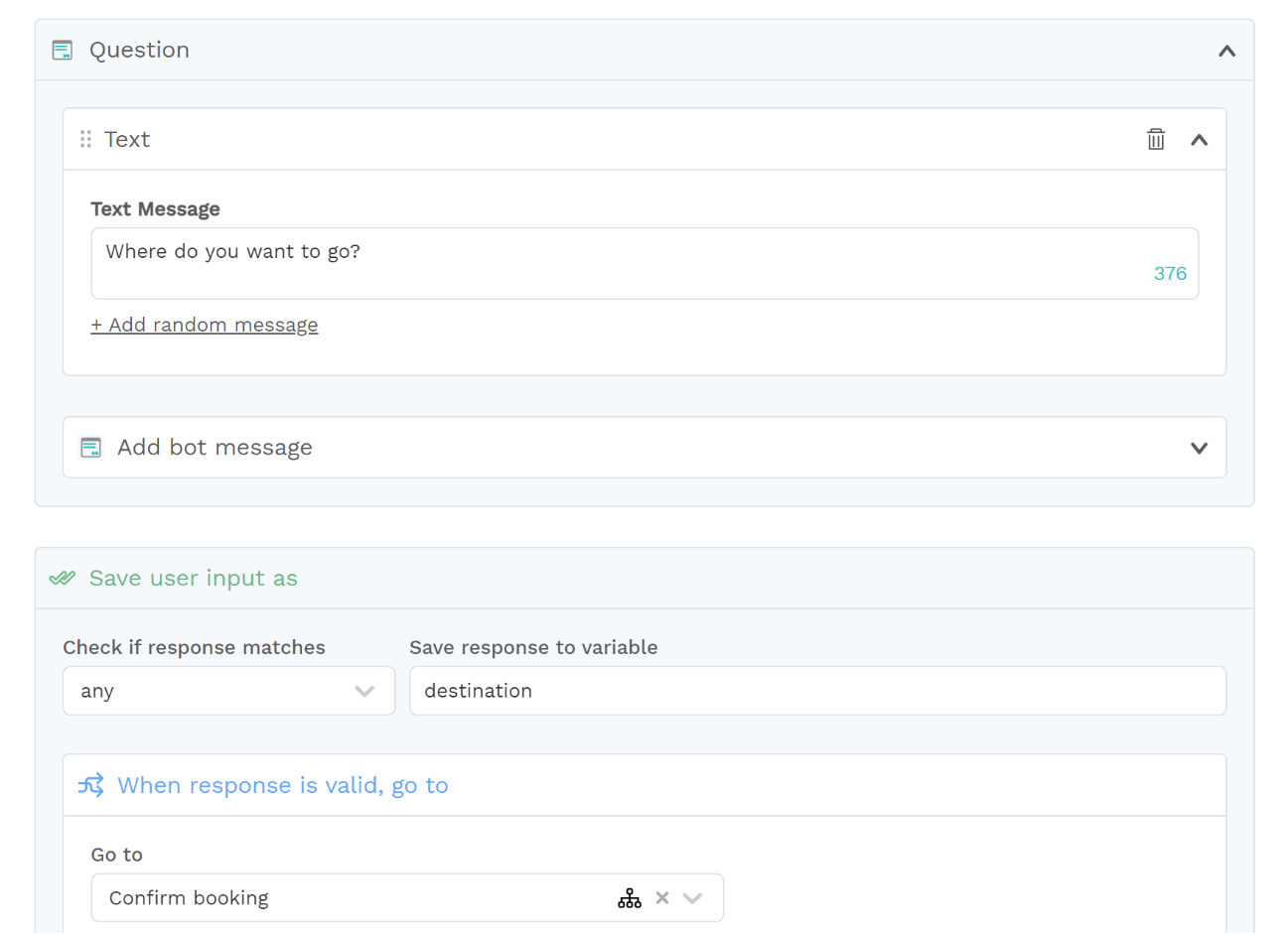Click the Save response to variable field

[x=817, y=691]
